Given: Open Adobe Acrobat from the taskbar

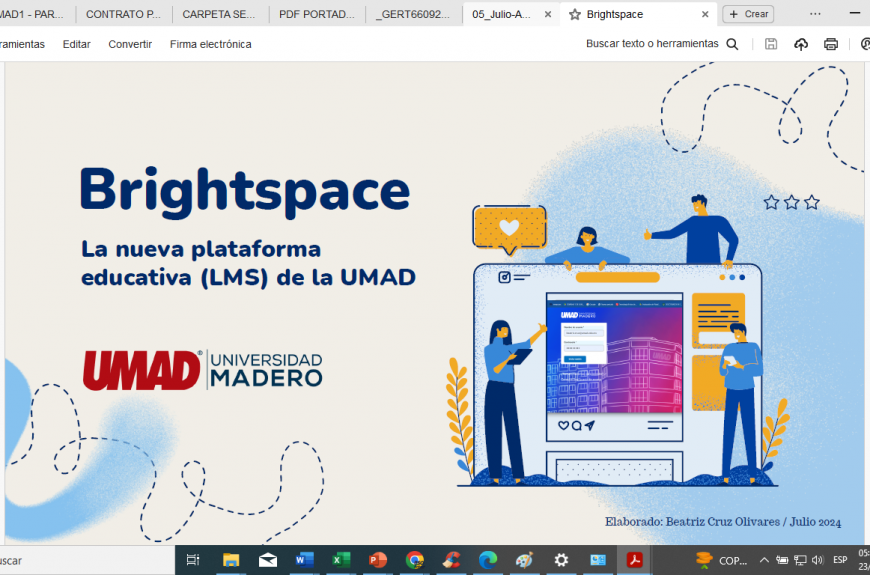Looking at the screenshot, I should 633,560.
